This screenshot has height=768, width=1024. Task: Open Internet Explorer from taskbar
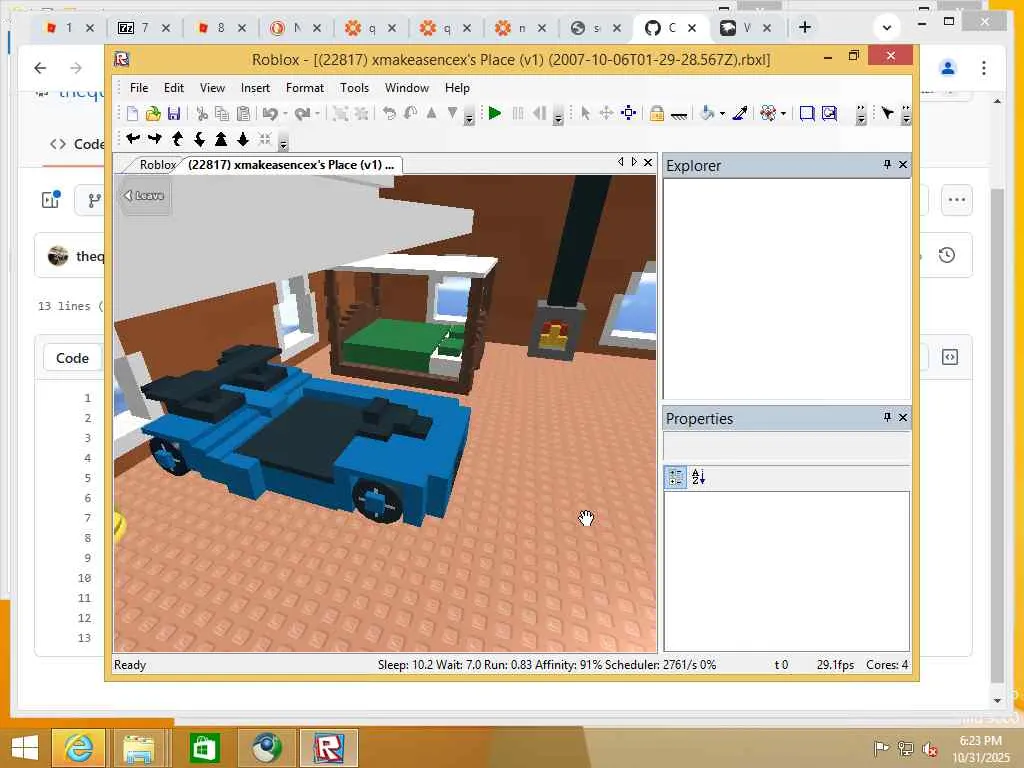click(78, 748)
